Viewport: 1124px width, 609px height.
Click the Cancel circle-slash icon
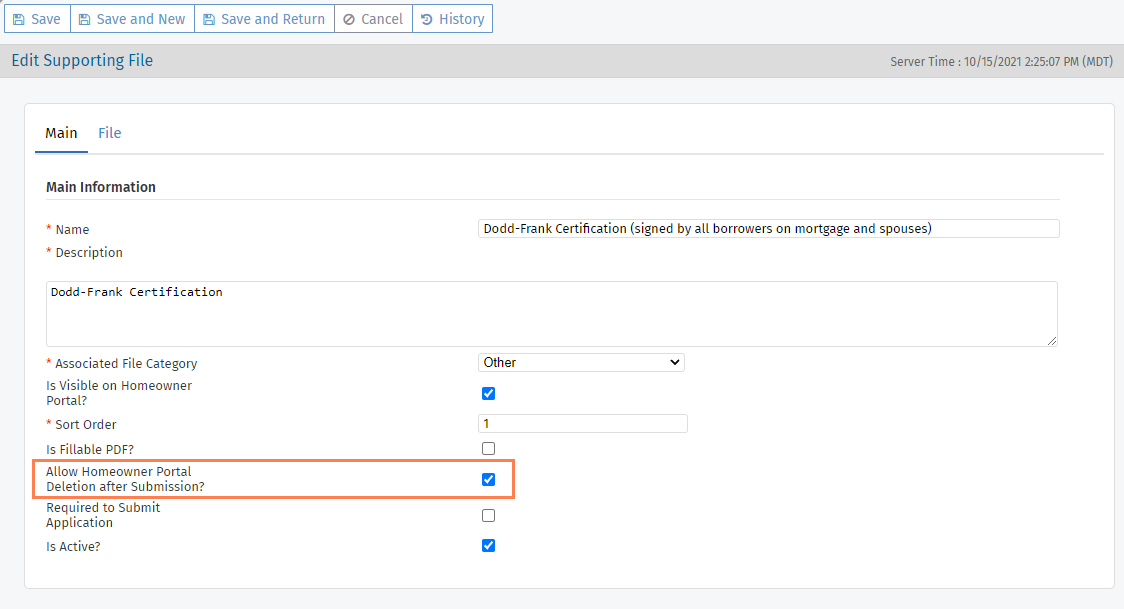[349, 19]
